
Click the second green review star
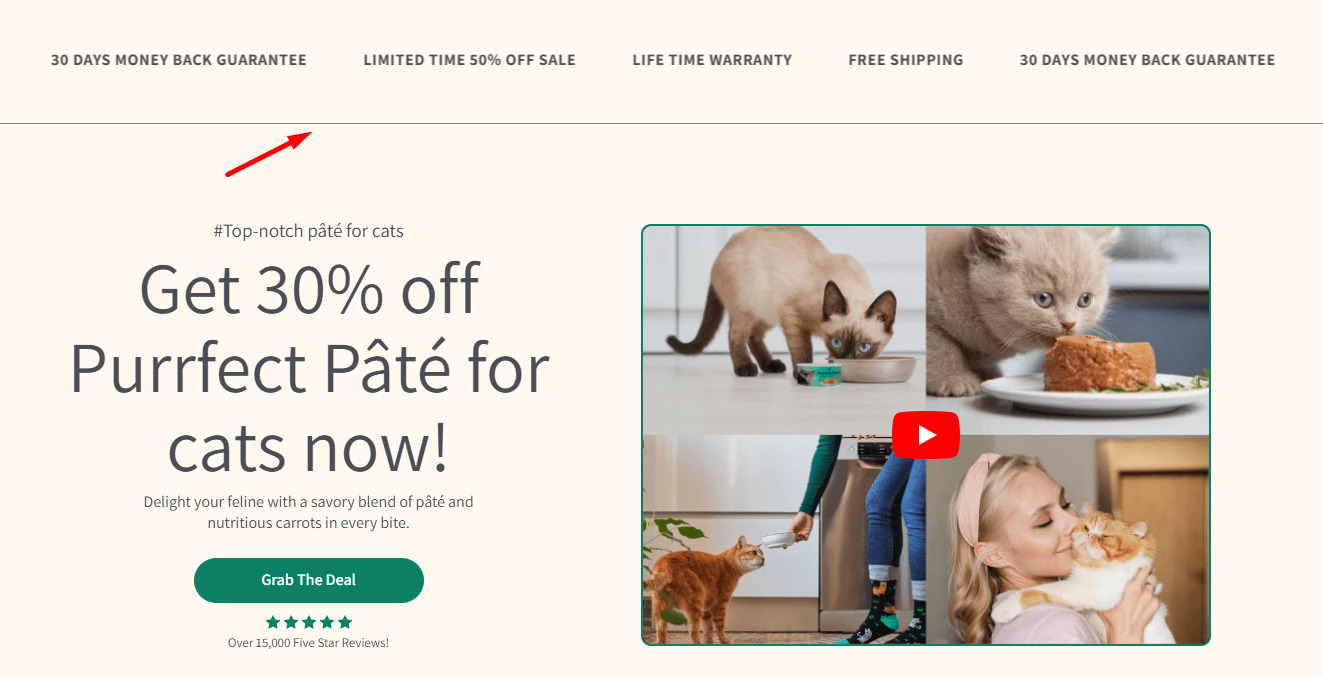[x=291, y=622]
